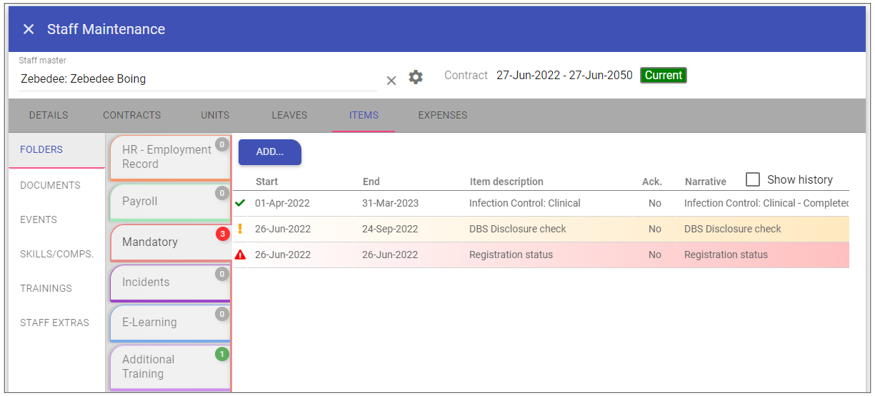Go to the EXPENSES tab
Screen dimensions: 875x396
click(x=443, y=115)
